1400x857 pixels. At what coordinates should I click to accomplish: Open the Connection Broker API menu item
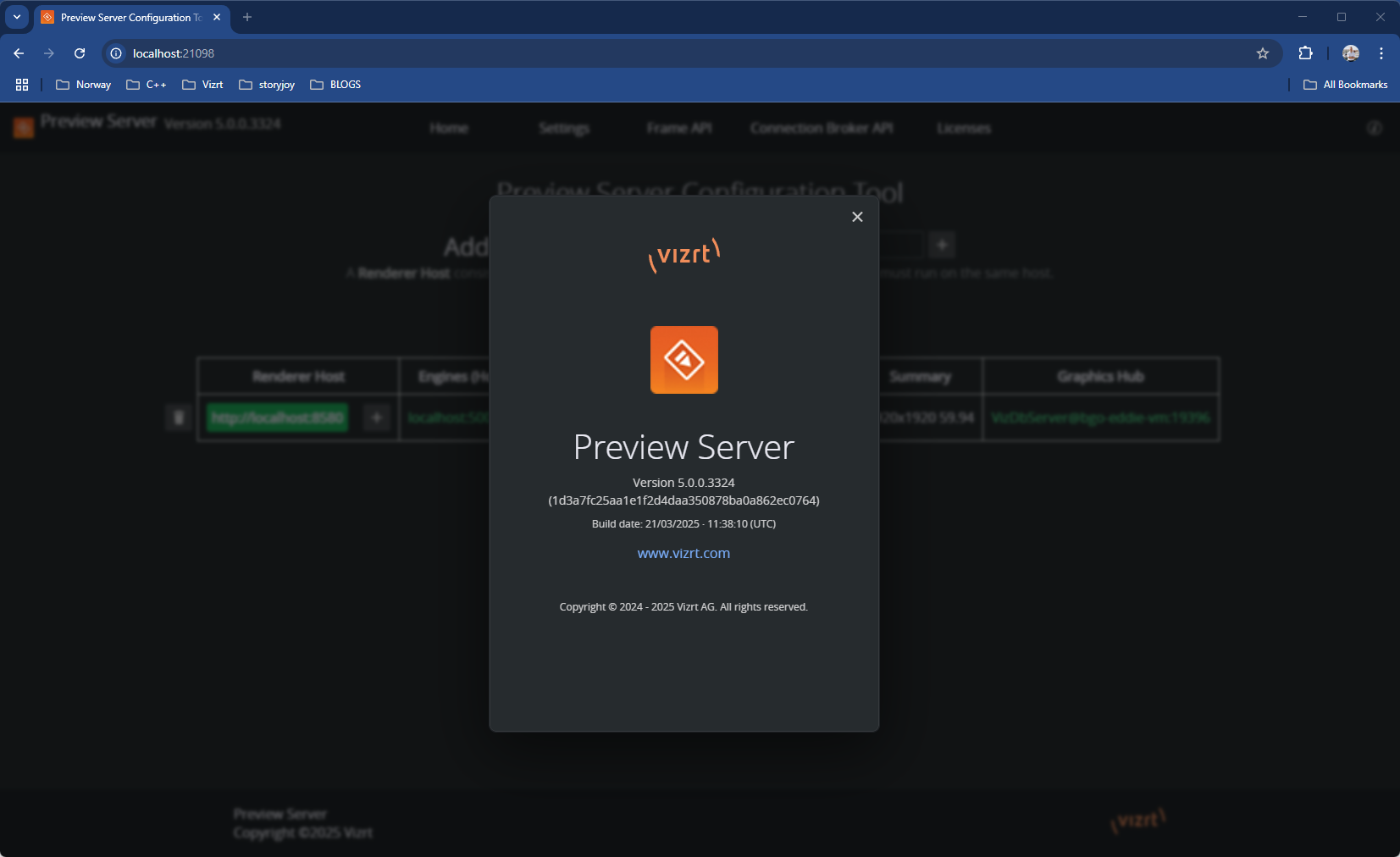[x=822, y=128]
